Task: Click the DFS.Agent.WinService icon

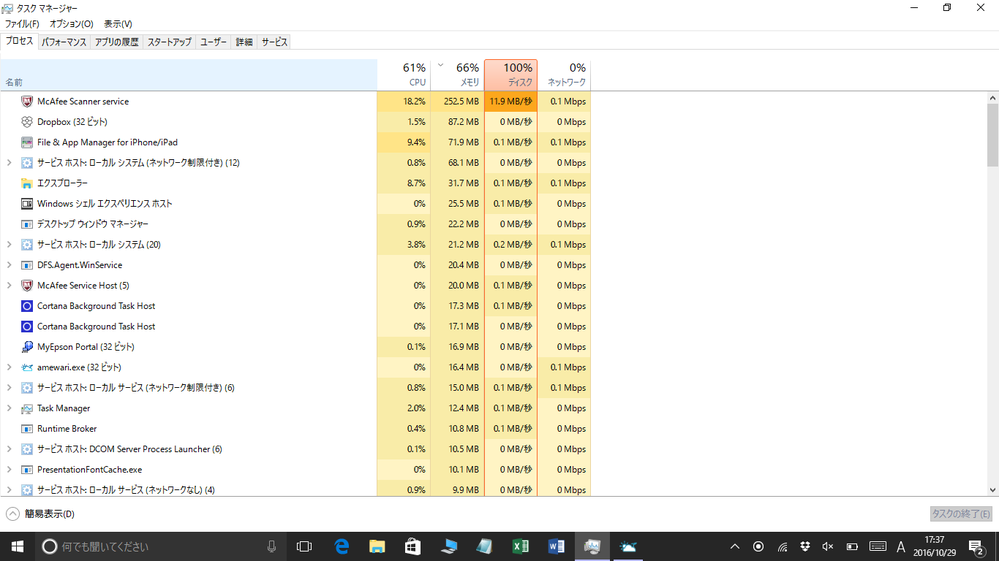Action: tap(27, 265)
